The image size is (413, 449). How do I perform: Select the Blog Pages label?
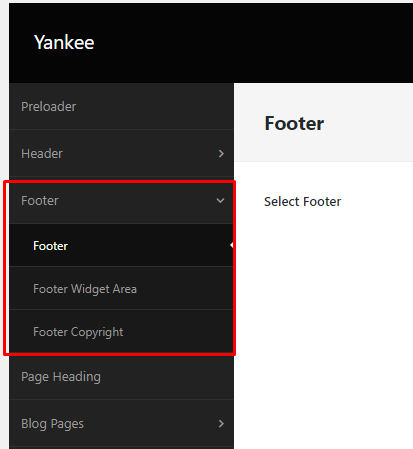tap(52, 424)
